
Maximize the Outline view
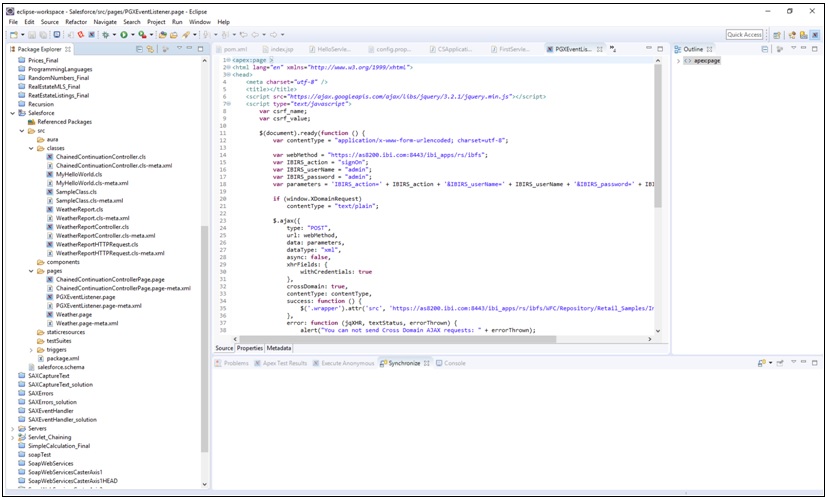(814, 49)
